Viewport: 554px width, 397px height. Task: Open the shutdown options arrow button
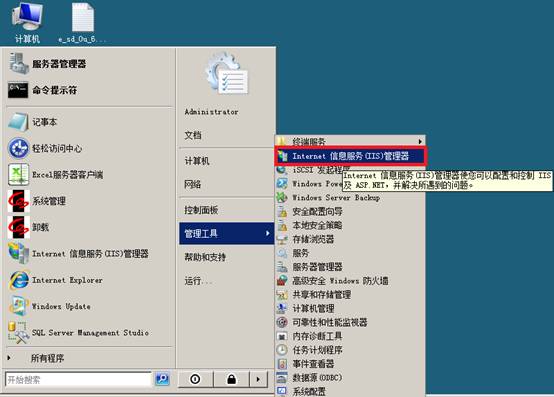coord(259,379)
